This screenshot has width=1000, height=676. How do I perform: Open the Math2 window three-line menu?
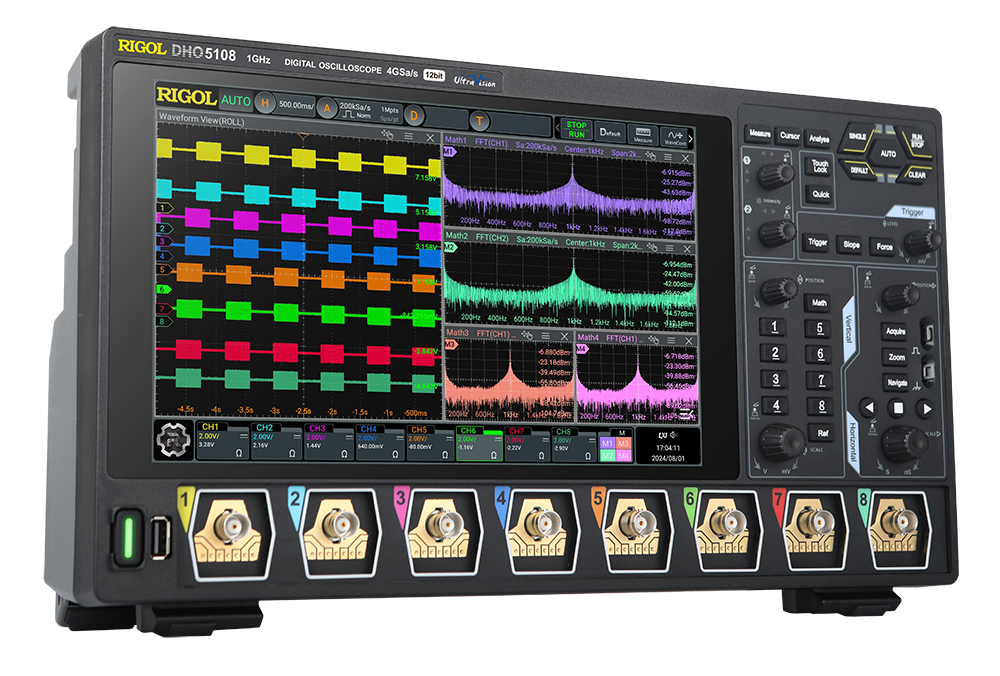pyautogui.click(x=669, y=248)
